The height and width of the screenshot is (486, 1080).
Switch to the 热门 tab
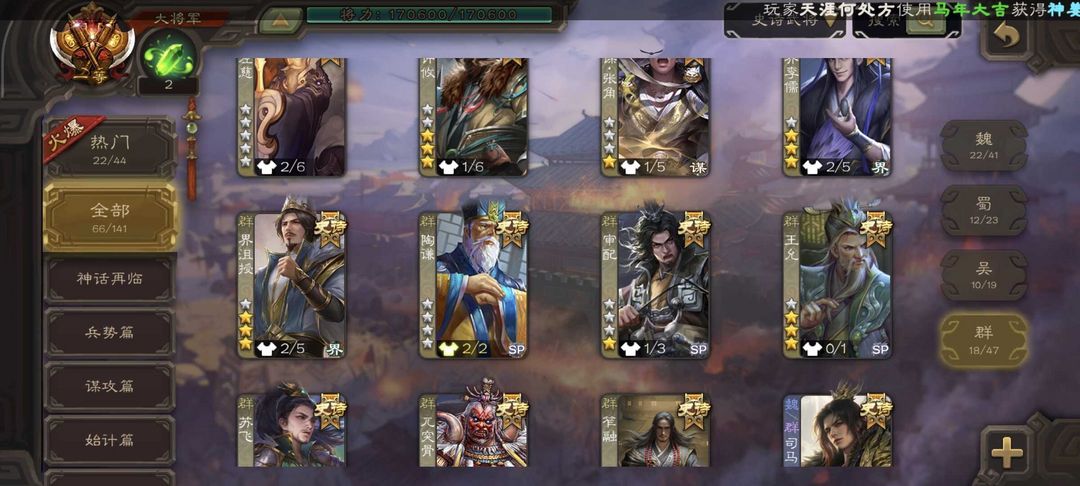pyautogui.click(x=110, y=149)
